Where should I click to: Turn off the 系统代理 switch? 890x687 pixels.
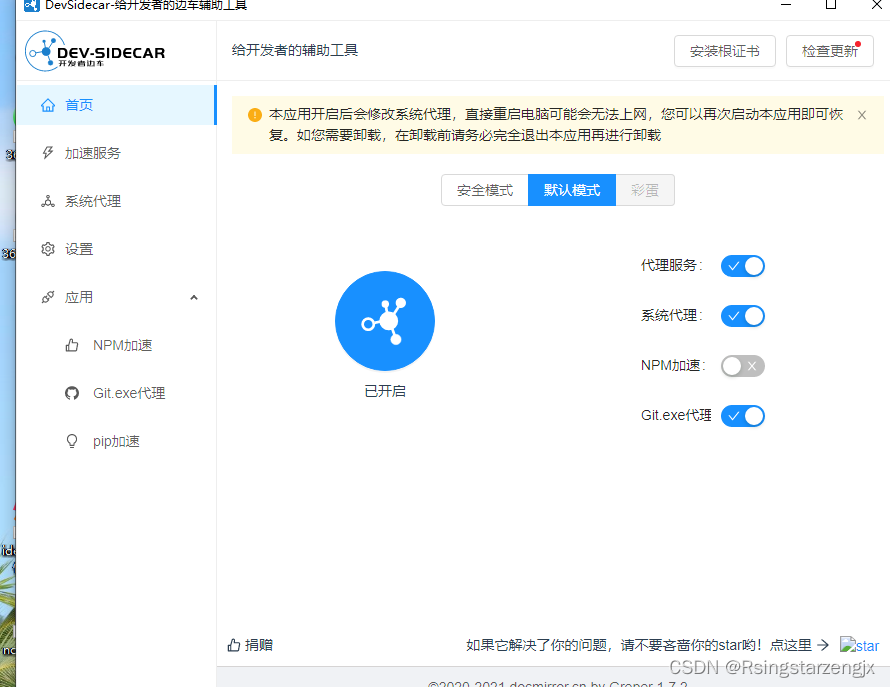(742, 315)
